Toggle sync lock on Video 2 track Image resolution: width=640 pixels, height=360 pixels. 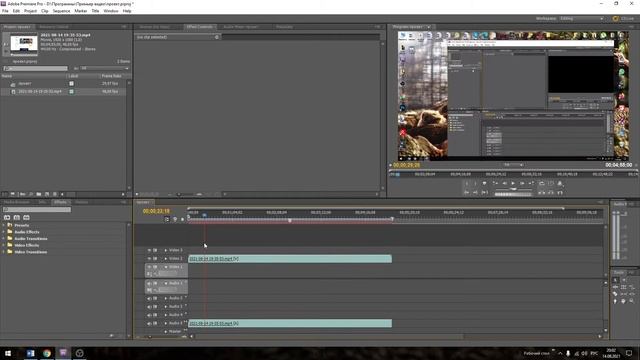[x=155, y=258]
